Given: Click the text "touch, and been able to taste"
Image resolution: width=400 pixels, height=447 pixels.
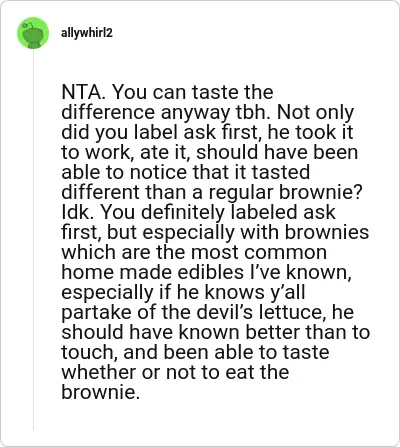Looking at the screenshot, I should [195, 352].
